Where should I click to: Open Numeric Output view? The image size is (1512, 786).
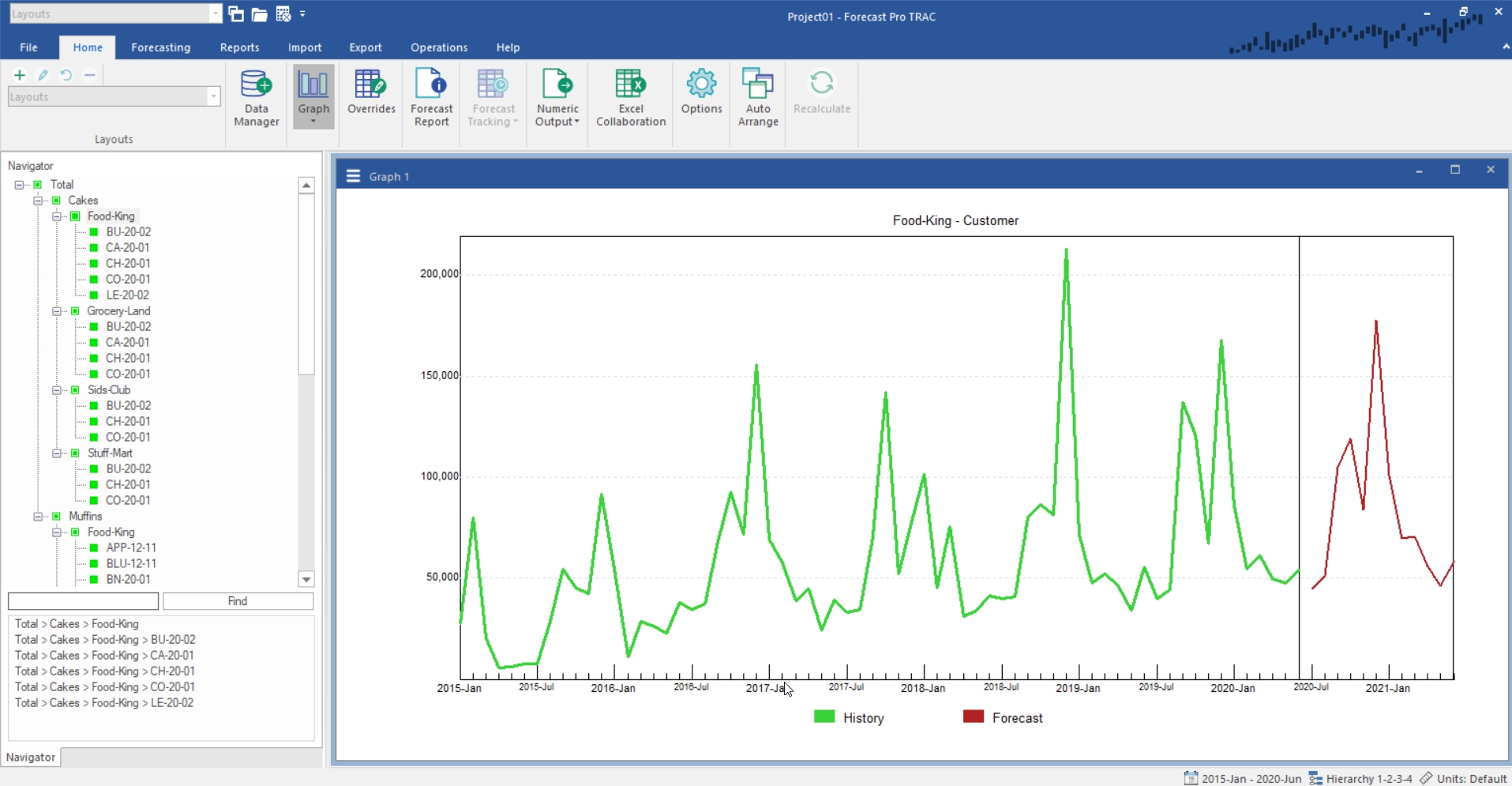click(x=557, y=98)
